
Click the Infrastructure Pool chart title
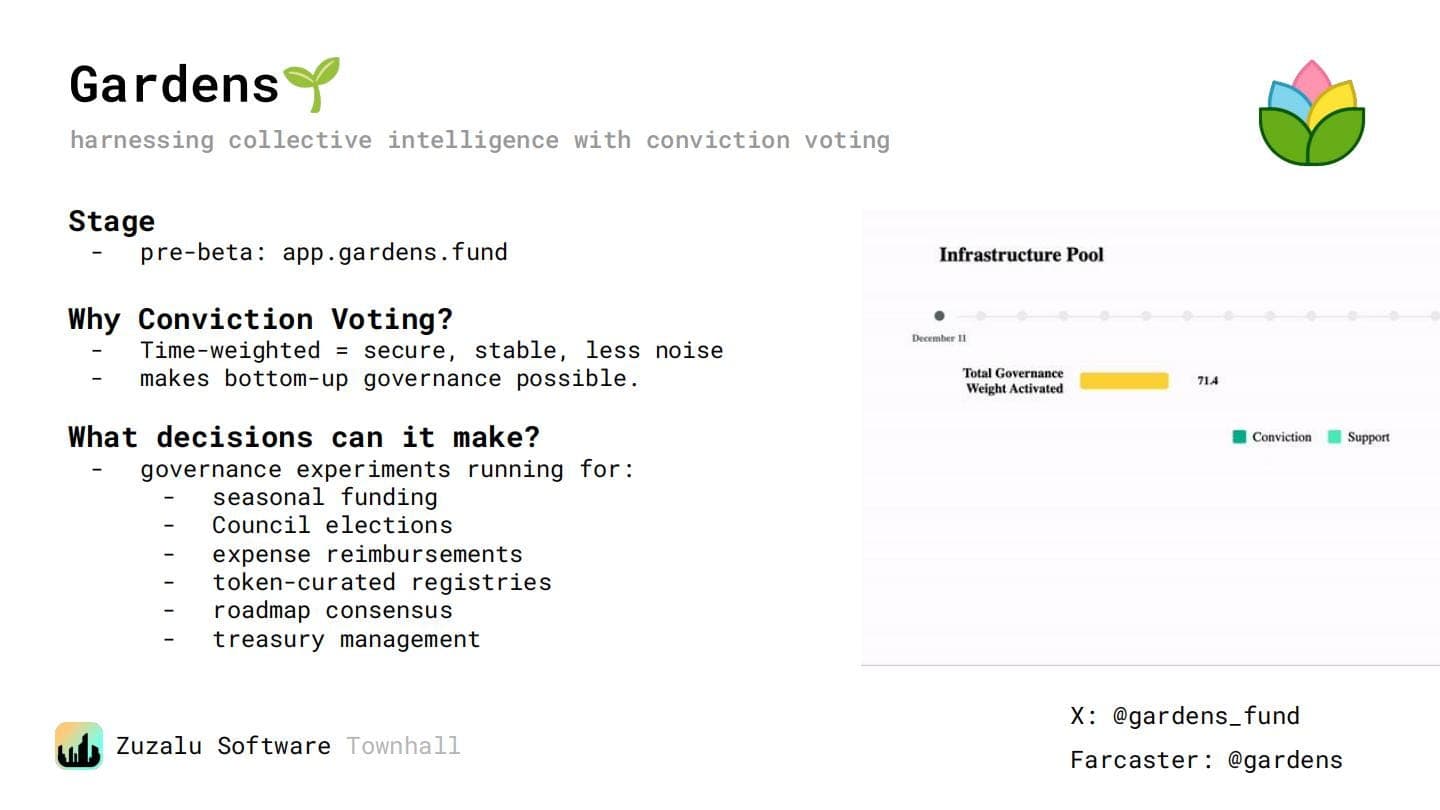(1021, 255)
